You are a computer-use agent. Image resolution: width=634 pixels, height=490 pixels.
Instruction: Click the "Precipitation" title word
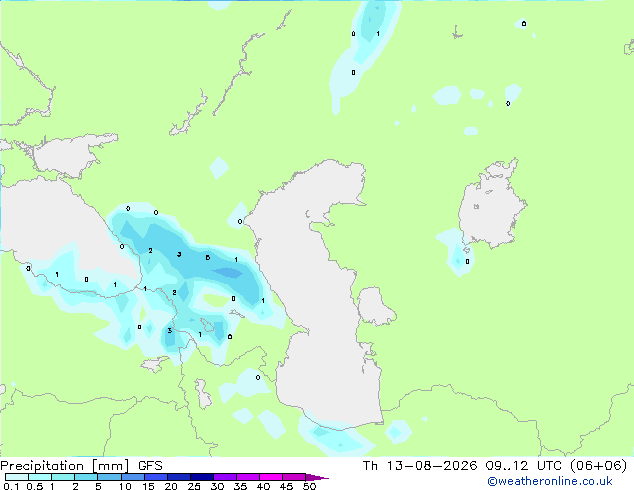click(42, 466)
